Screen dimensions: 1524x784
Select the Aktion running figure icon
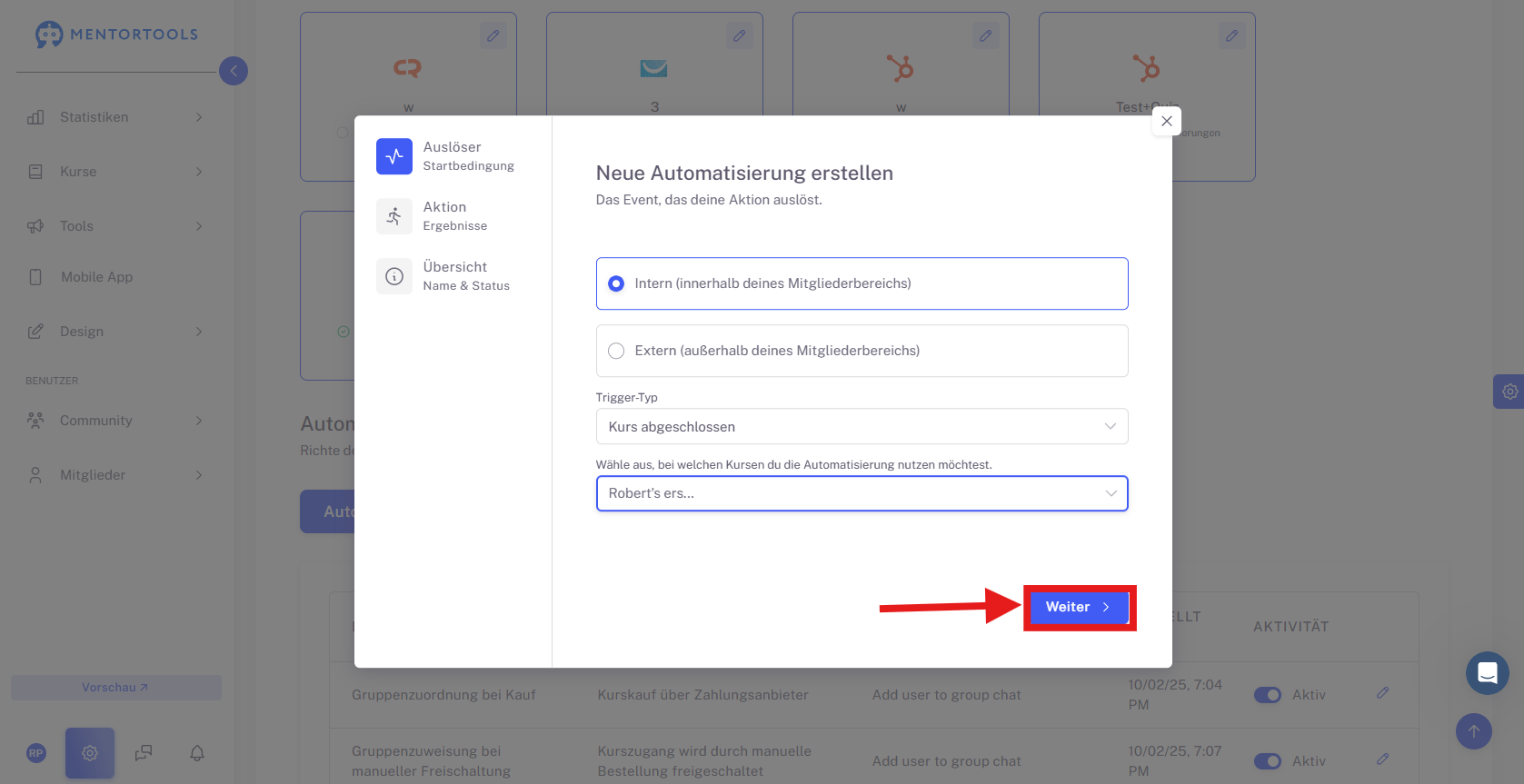(x=394, y=216)
